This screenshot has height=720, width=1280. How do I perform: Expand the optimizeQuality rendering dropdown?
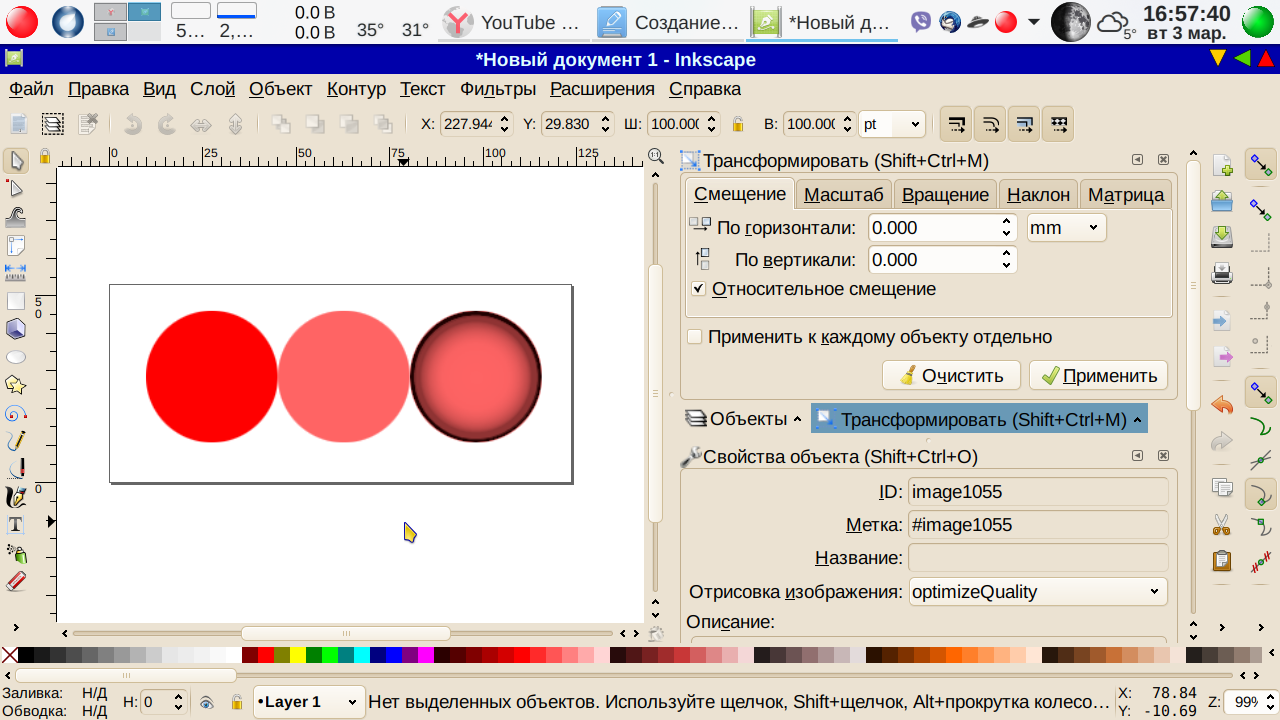[x=1037, y=592]
